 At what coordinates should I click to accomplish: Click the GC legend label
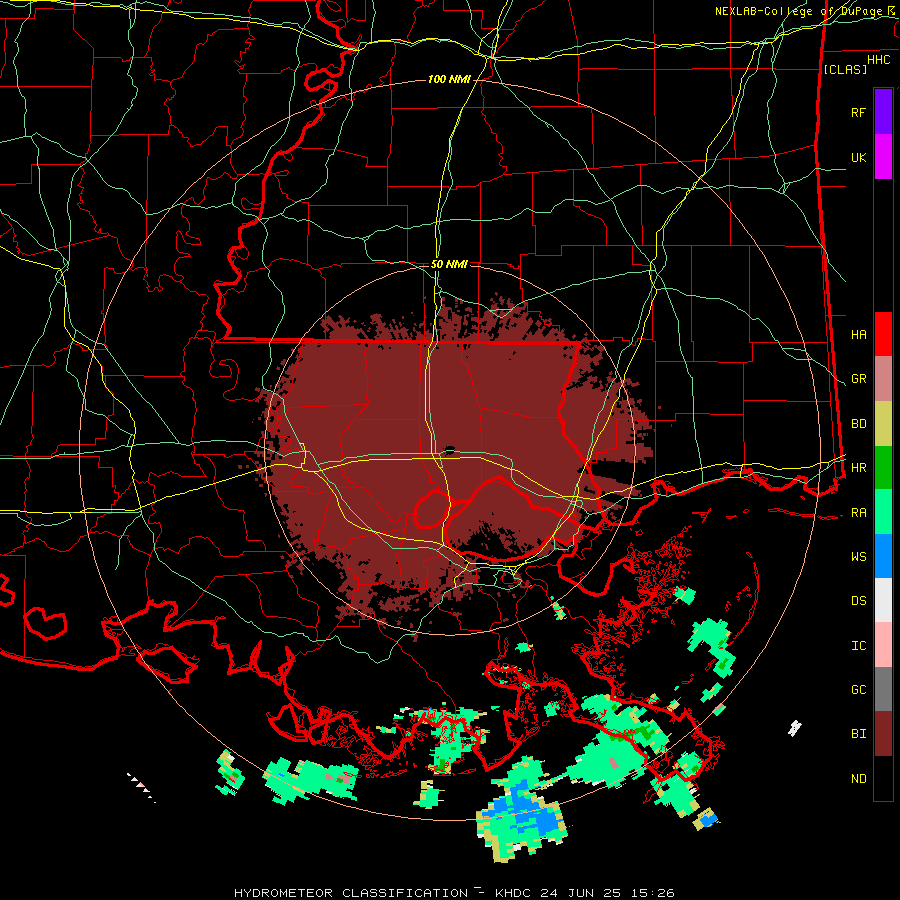pos(858,690)
